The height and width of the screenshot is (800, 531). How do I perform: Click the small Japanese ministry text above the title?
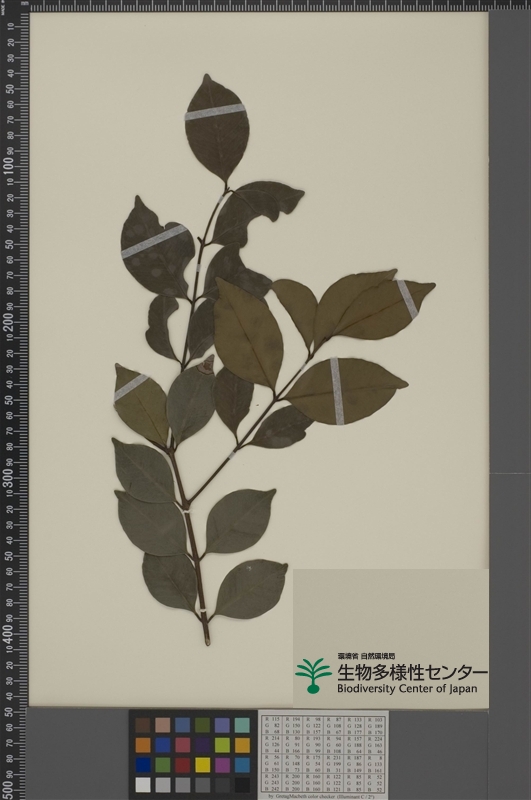click(366, 656)
